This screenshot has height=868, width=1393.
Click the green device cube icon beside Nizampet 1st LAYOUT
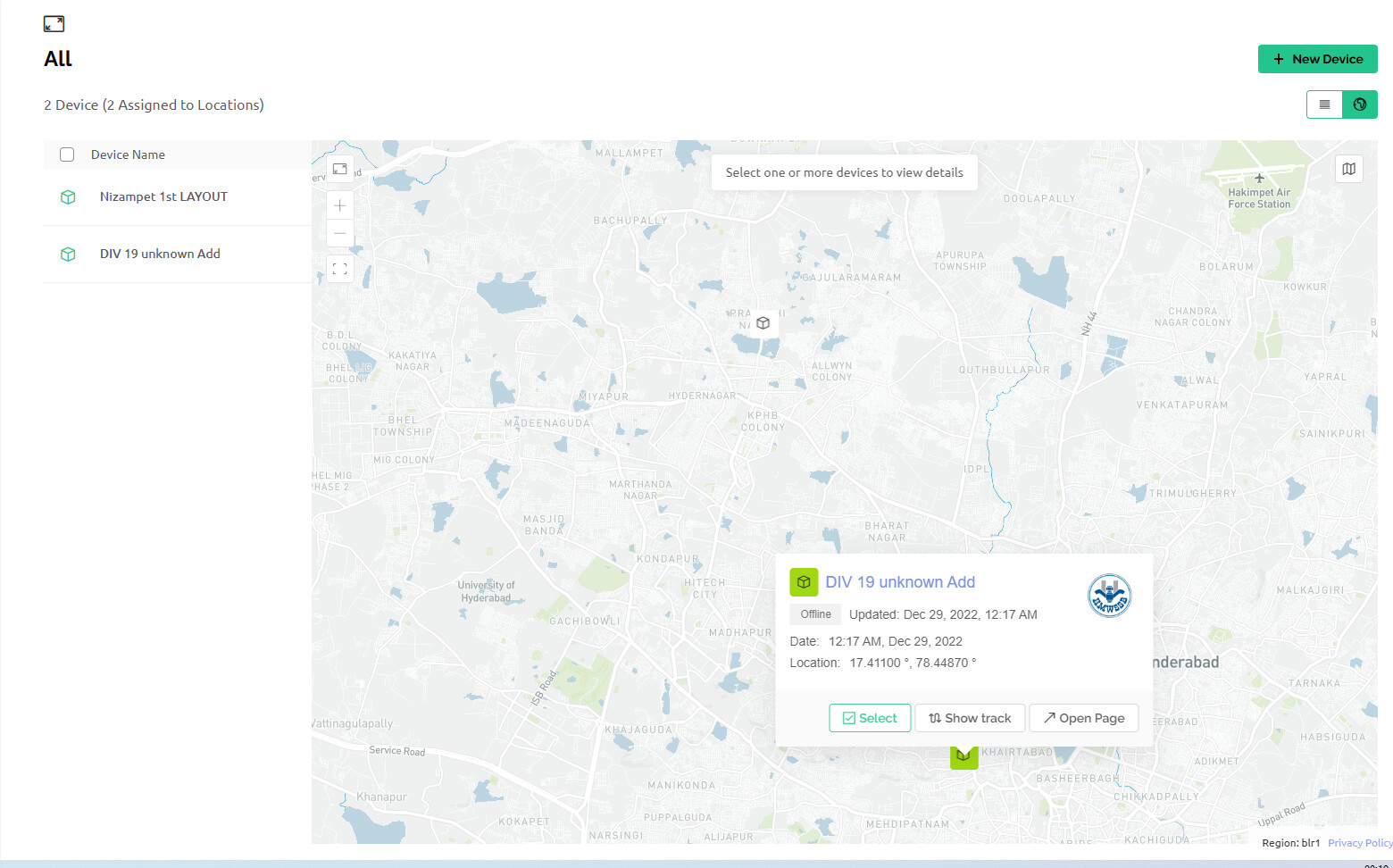click(x=68, y=196)
